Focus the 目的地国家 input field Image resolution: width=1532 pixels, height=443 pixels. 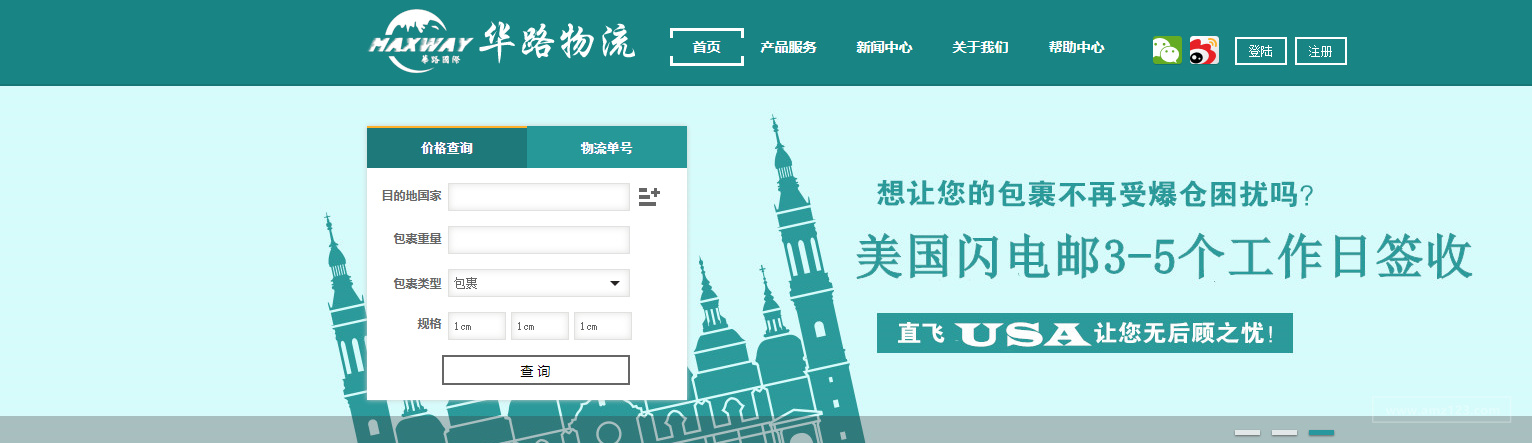click(539, 197)
